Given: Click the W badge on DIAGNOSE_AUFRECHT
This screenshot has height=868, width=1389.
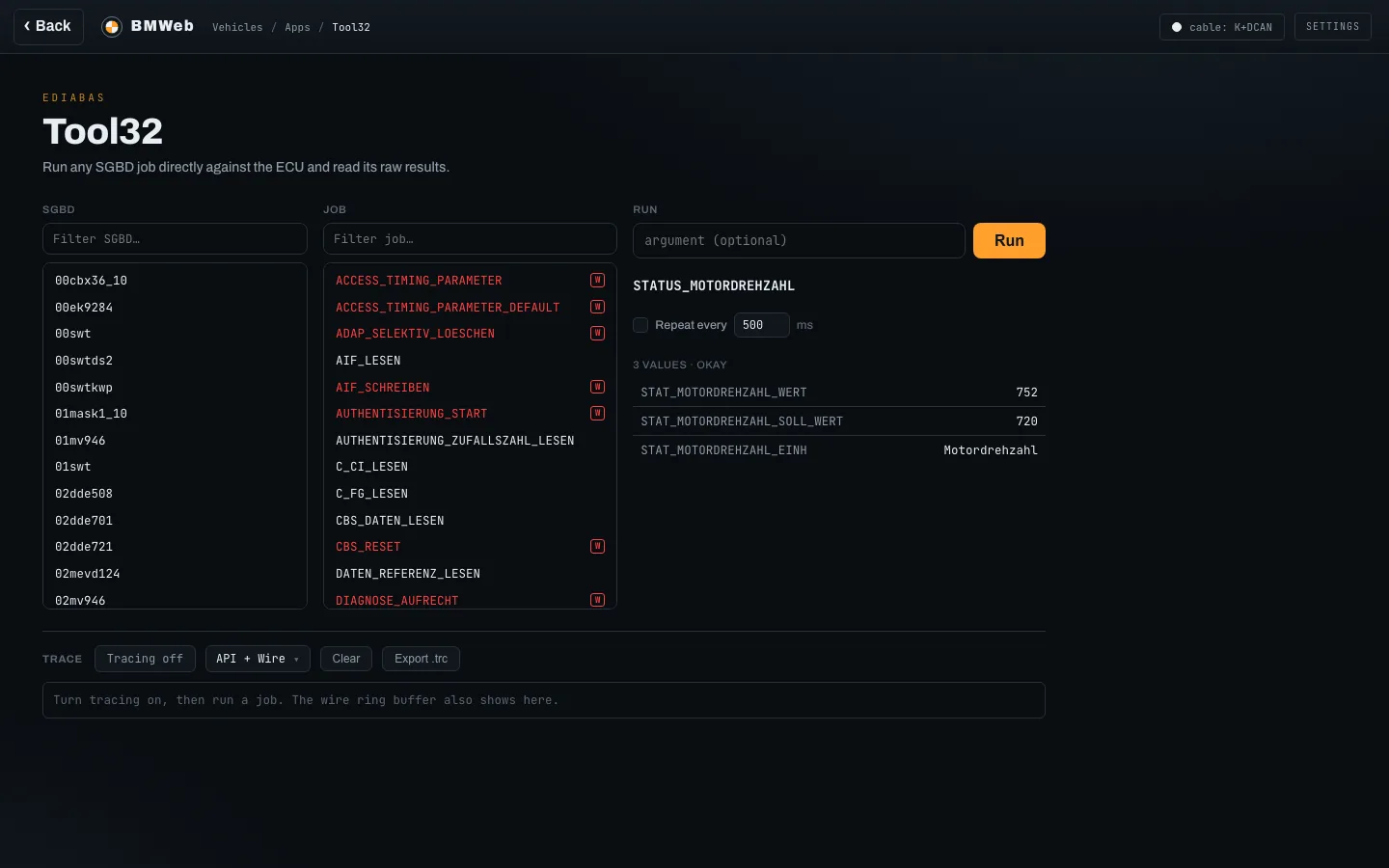Looking at the screenshot, I should 597,600.
